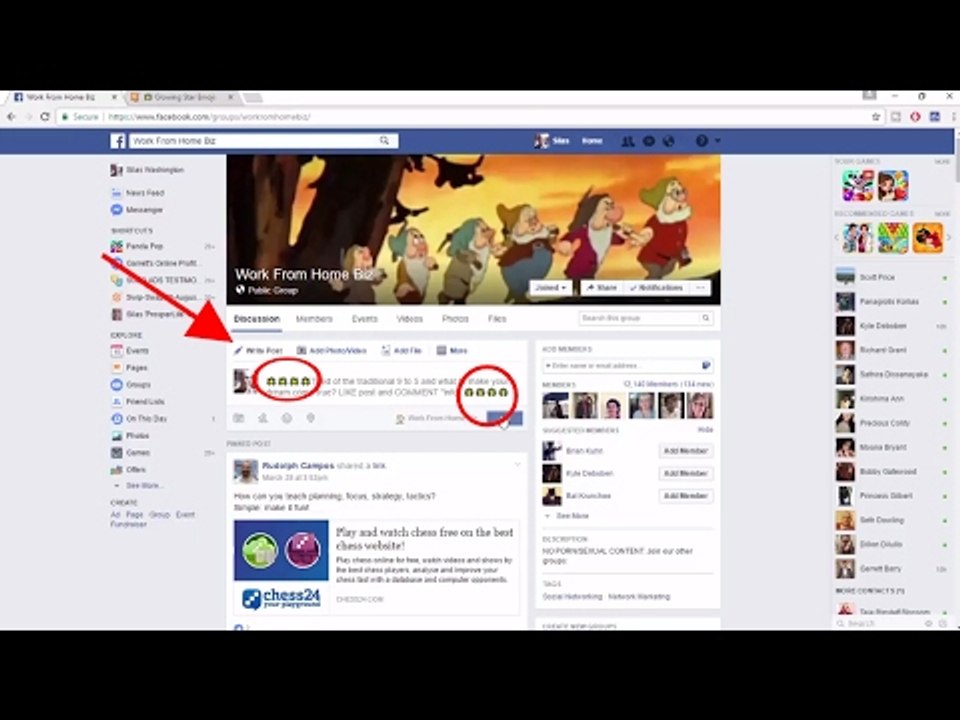Switch to the group Photos tab
Viewport: 960px width, 720px height.
point(455,319)
